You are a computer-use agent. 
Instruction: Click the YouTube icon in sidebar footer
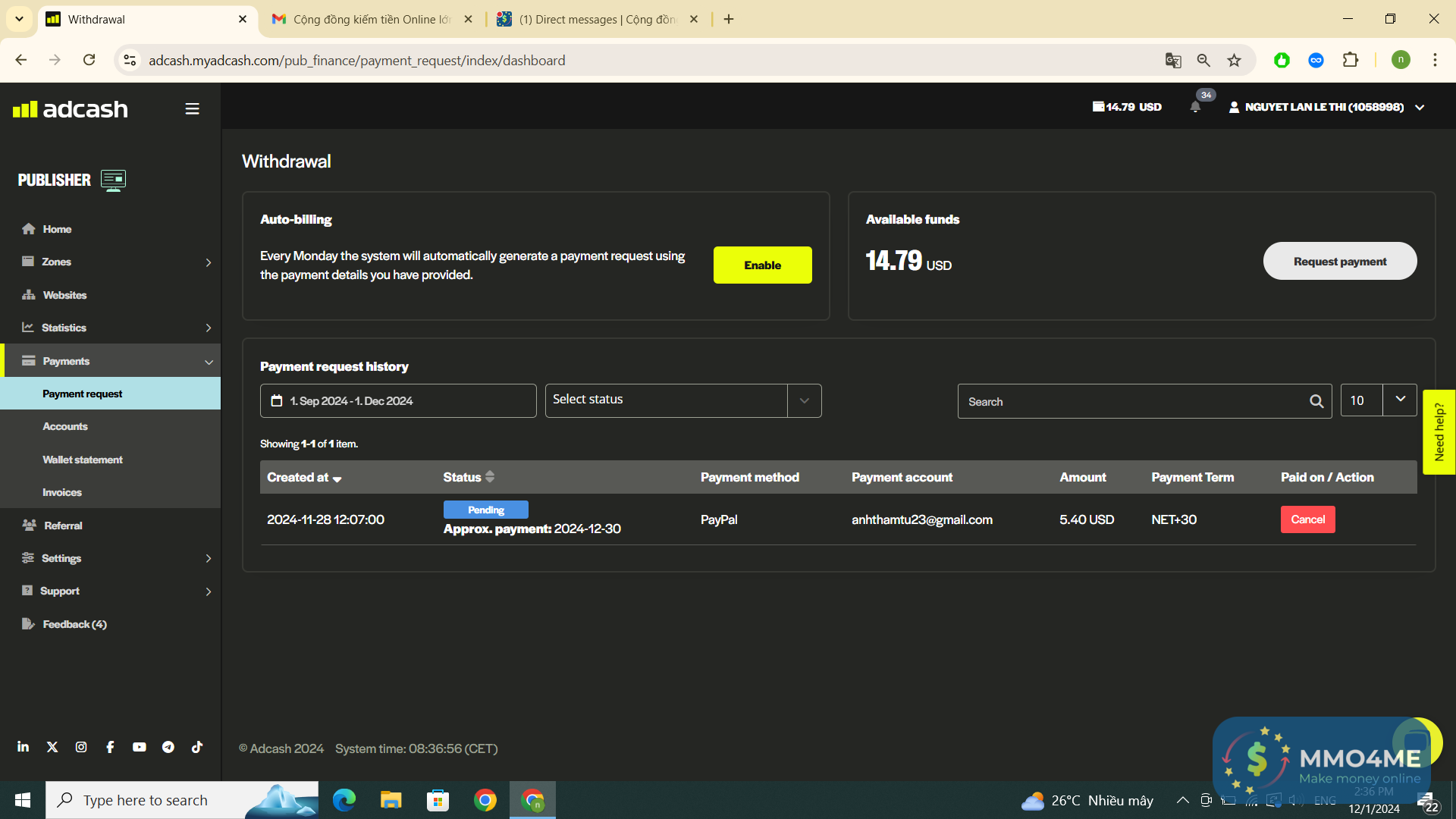[x=140, y=747]
